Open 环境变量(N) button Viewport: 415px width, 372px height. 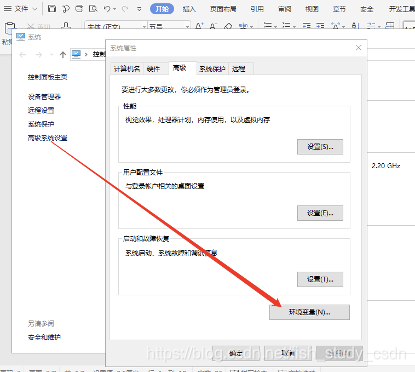pyautogui.click(x=309, y=312)
